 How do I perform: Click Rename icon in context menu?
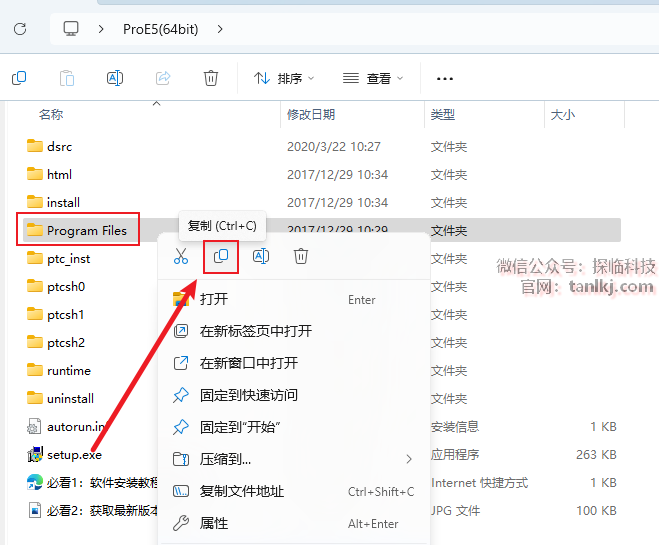point(261,256)
